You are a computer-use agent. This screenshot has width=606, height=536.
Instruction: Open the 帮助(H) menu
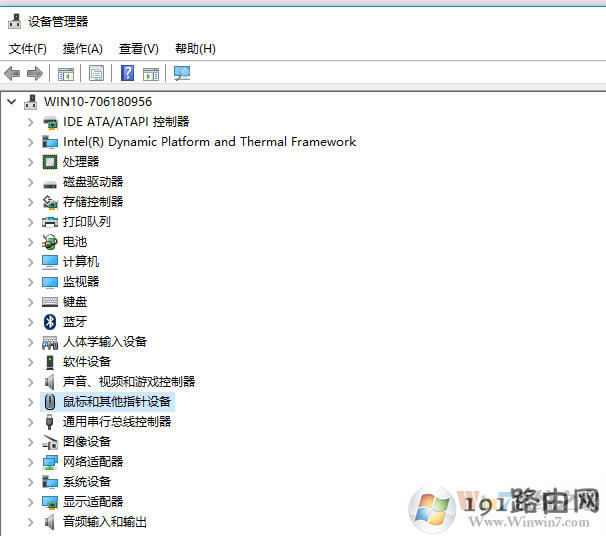(x=195, y=49)
